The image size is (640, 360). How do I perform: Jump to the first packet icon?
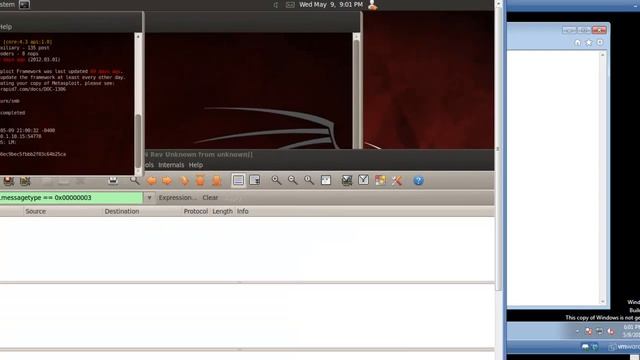click(x=200, y=180)
